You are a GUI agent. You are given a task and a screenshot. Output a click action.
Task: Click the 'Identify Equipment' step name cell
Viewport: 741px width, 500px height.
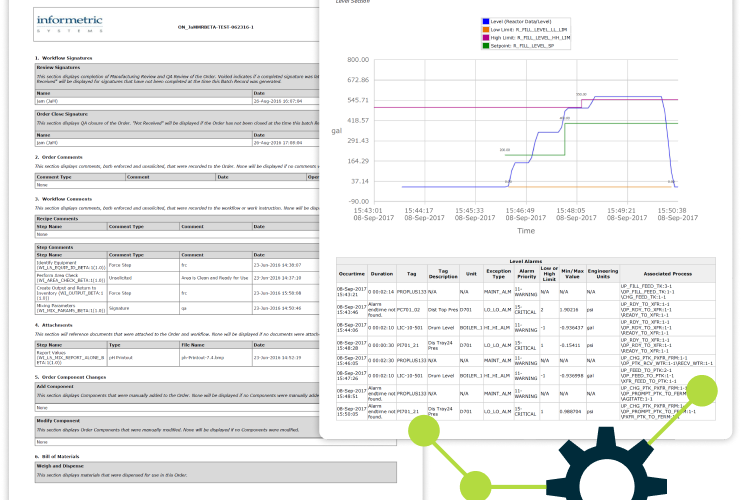(71, 265)
